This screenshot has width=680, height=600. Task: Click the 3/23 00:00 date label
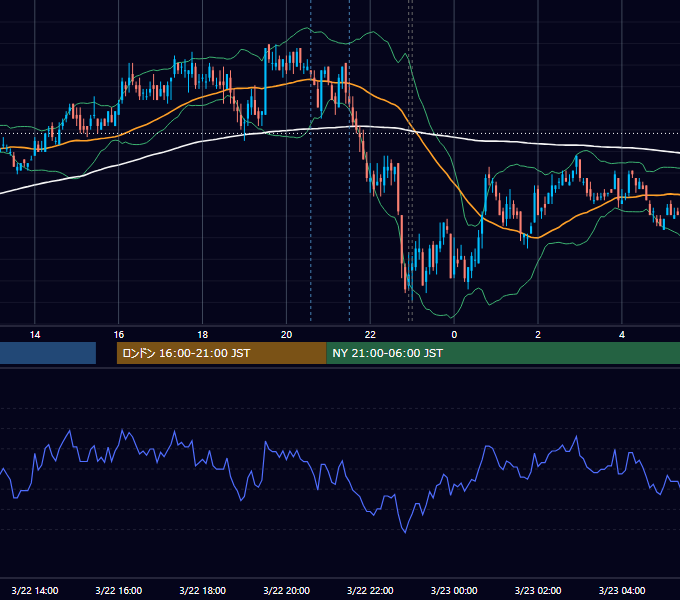(x=454, y=590)
